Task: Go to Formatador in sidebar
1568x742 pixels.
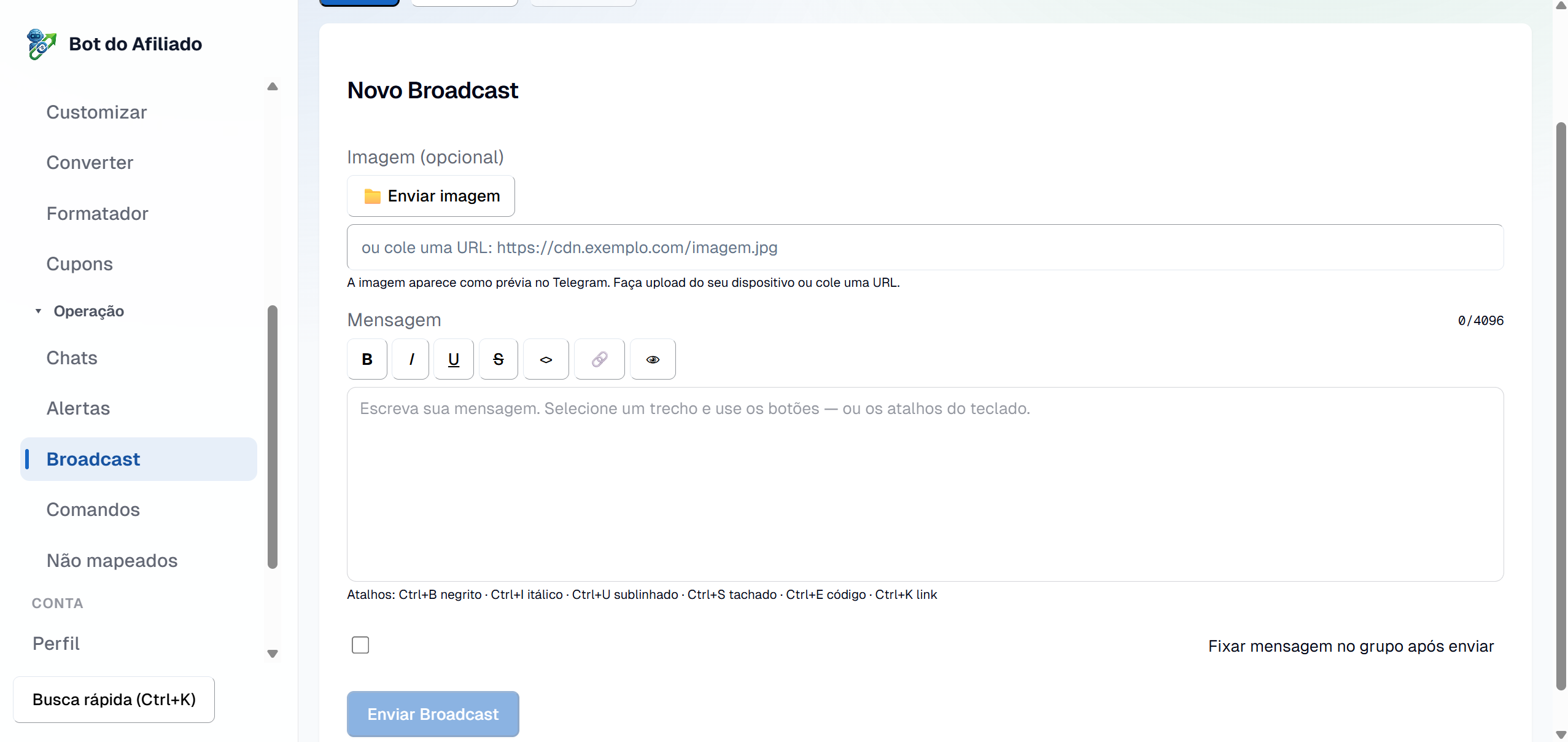Action: (x=97, y=214)
